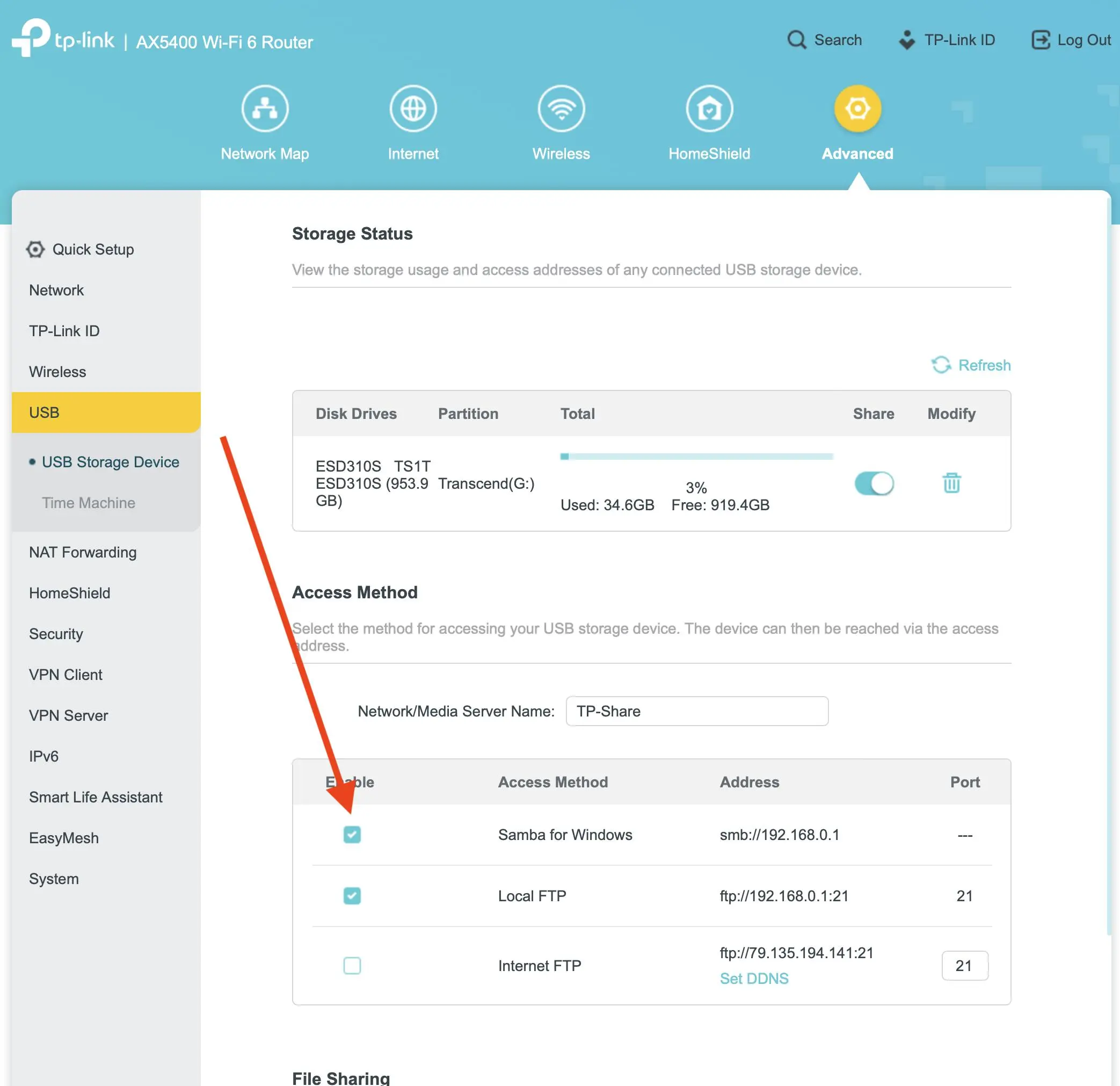Open the Time Machine submenu item

[89, 503]
